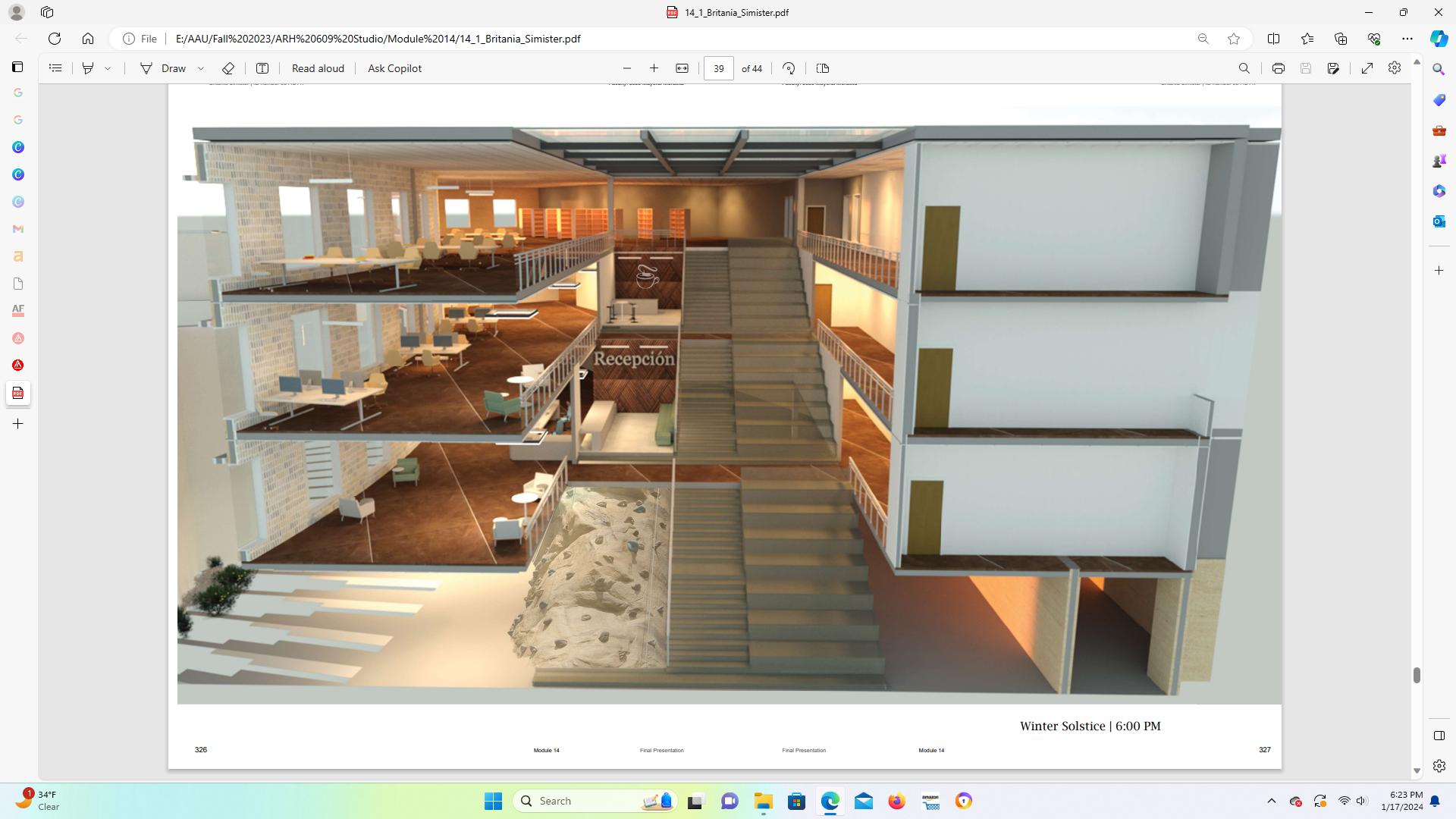Open the table of contents panel

coord(55,68)
